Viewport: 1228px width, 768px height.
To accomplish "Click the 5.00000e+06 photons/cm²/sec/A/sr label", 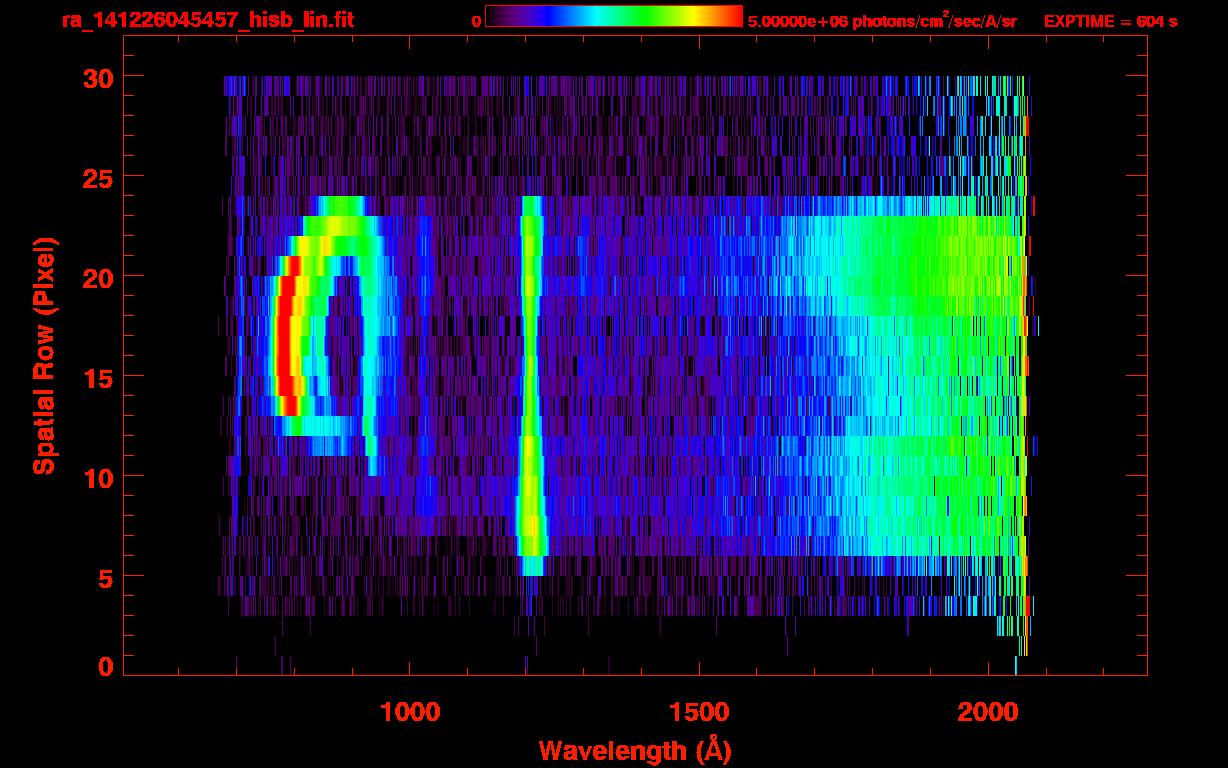I will click(881, 20).
